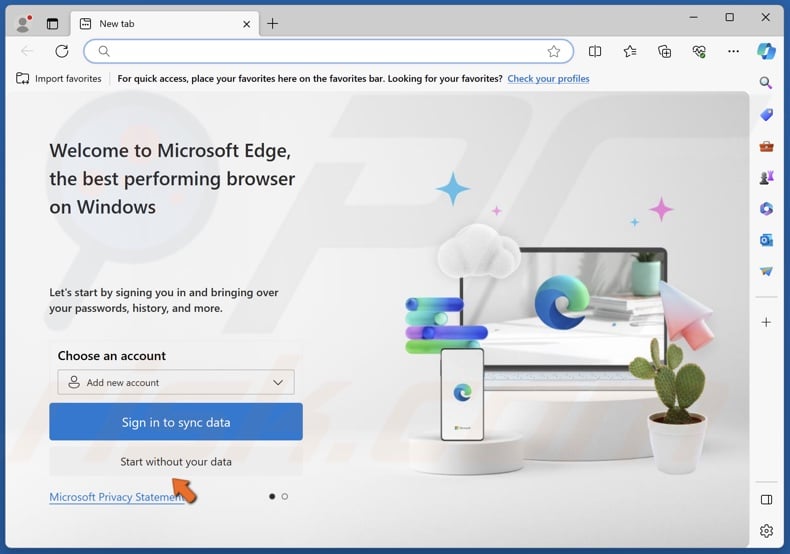Toggle the sidebar visibility icon
The image size is (790, 554).
tap(766, 500)
